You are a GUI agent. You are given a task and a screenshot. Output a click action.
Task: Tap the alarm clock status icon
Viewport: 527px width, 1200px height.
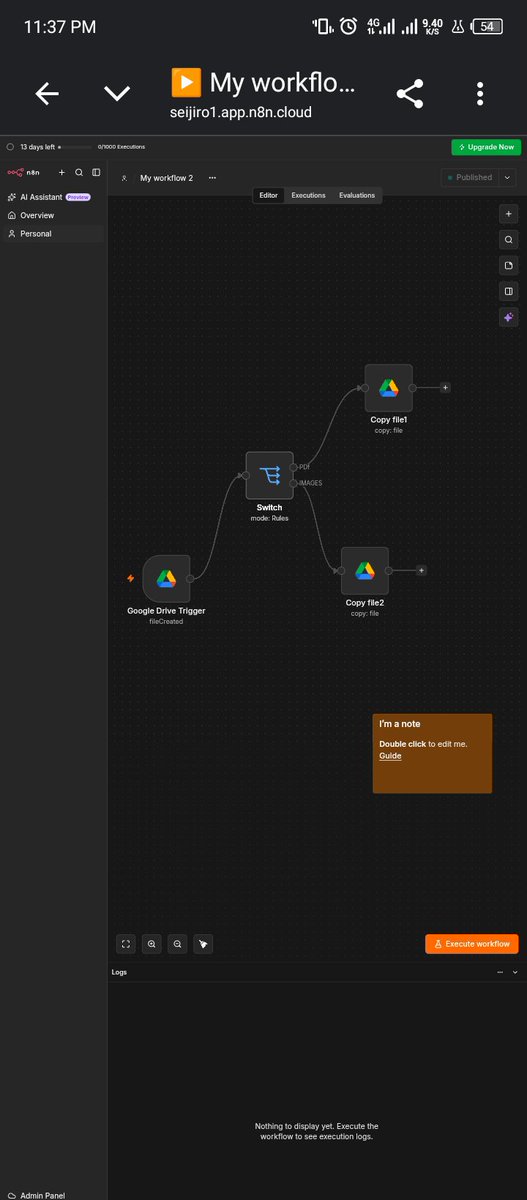pyautogui.click(x=348, y=27)
